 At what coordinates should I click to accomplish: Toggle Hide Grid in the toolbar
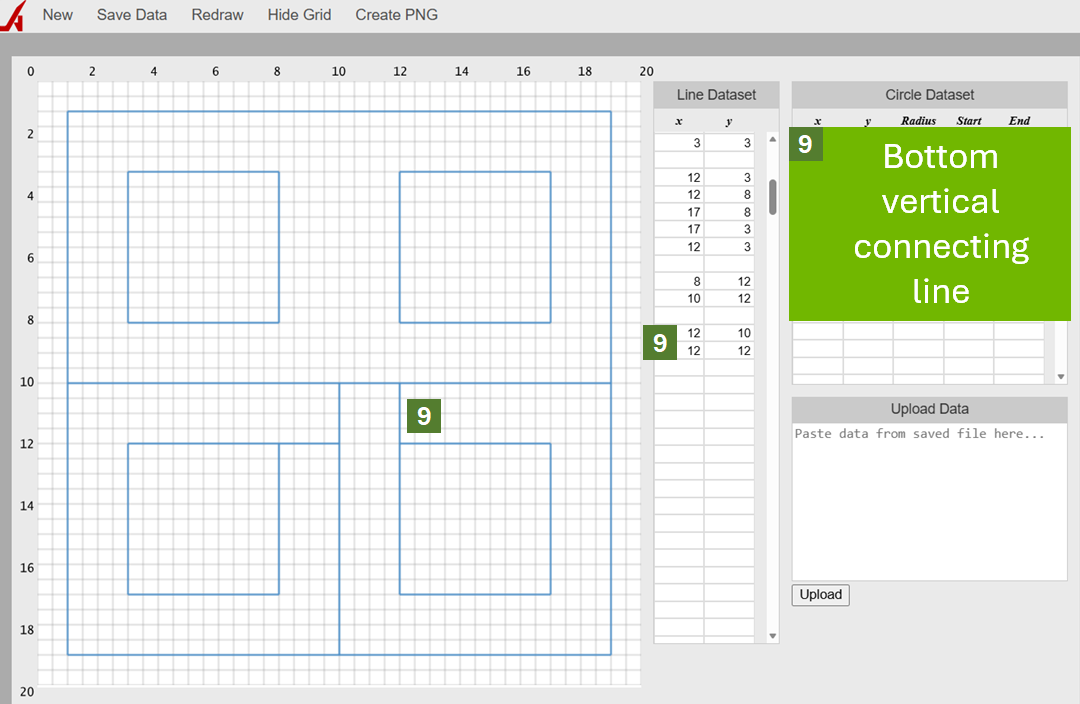coord(299,15)
